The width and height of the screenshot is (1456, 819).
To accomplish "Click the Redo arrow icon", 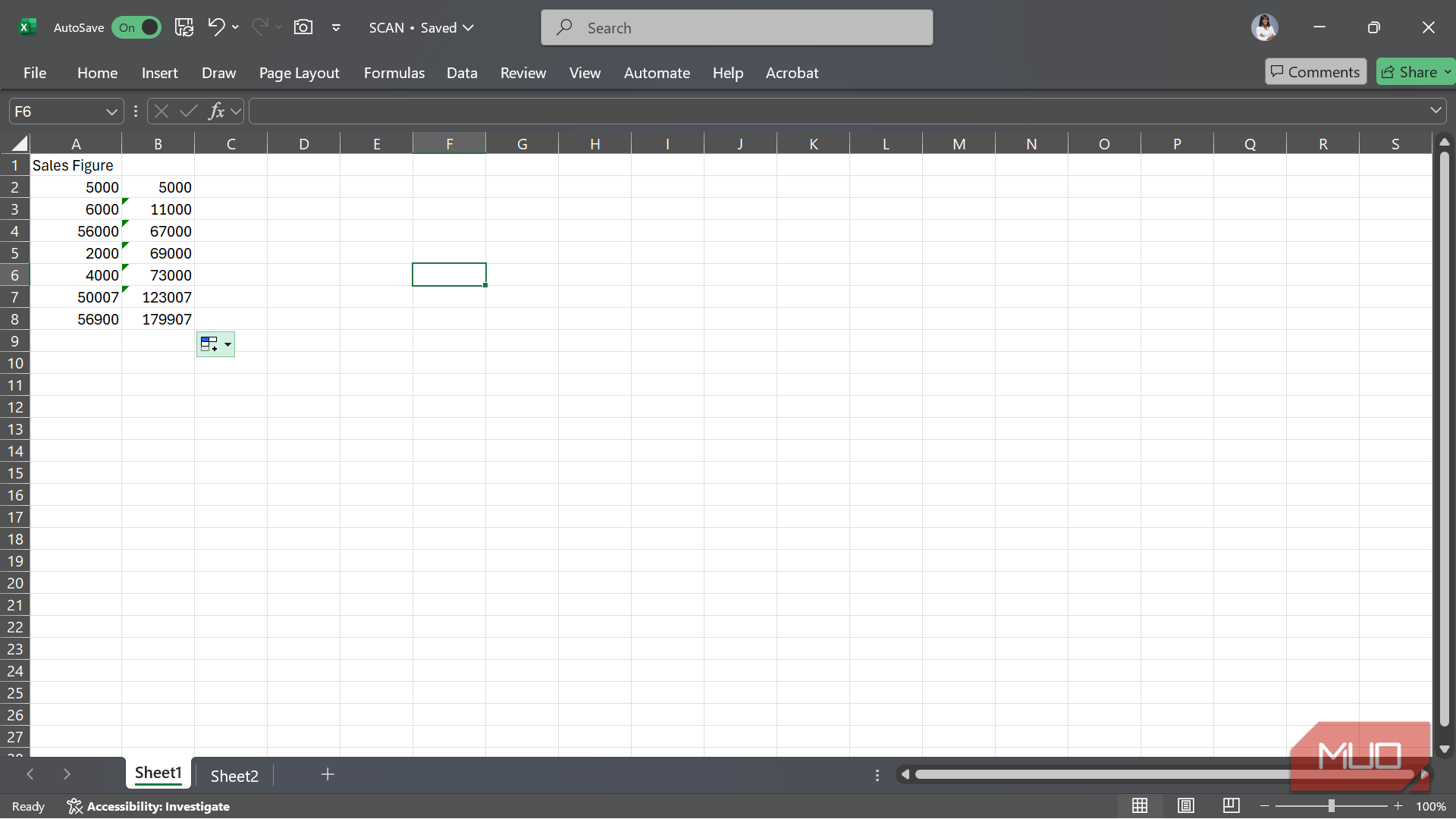I will click(259, 27).
